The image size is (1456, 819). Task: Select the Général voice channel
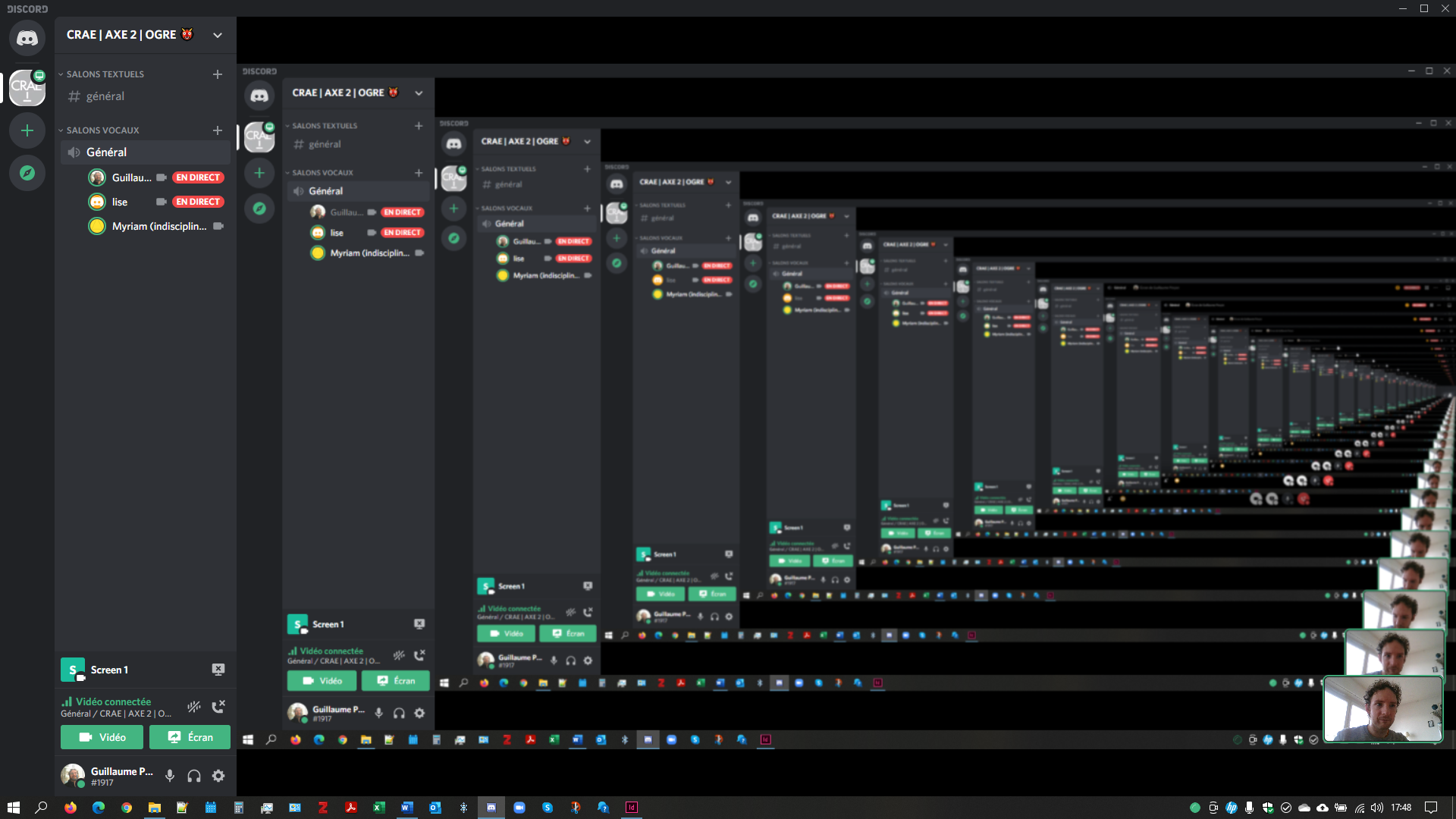pos(106,152)
